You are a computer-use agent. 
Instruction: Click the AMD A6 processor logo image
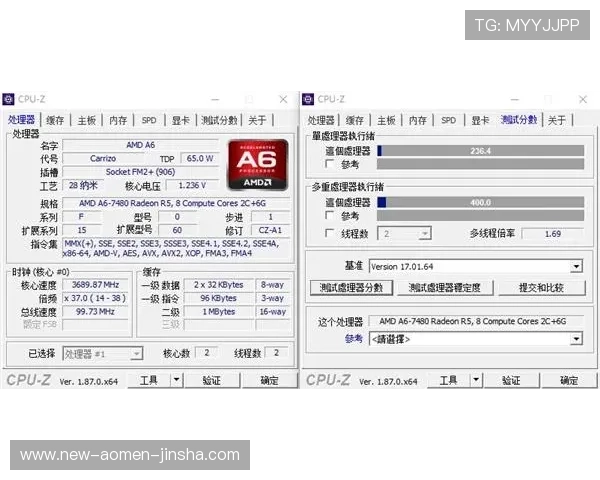tap(258, 165)
